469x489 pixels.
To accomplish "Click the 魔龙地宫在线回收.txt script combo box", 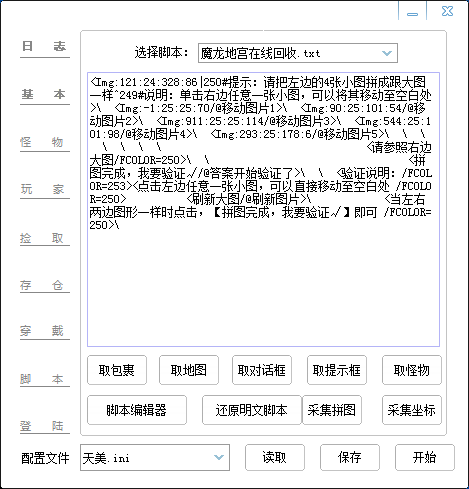I will click(298, 53).
